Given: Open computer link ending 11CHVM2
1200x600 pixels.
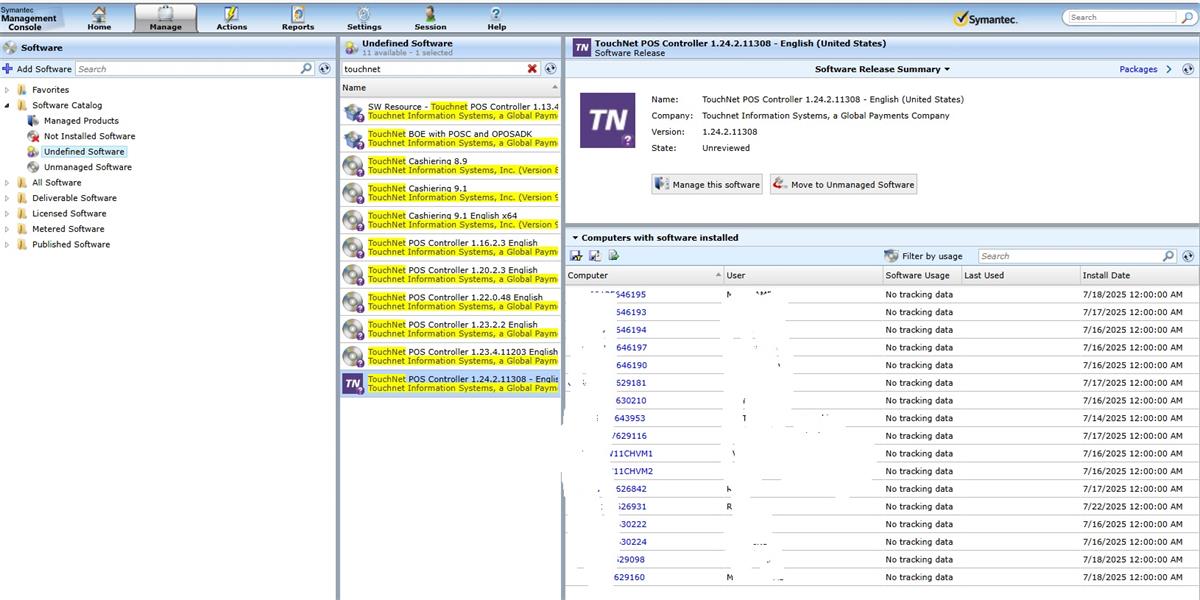Looking at the screenshot, I should point(631,471).
